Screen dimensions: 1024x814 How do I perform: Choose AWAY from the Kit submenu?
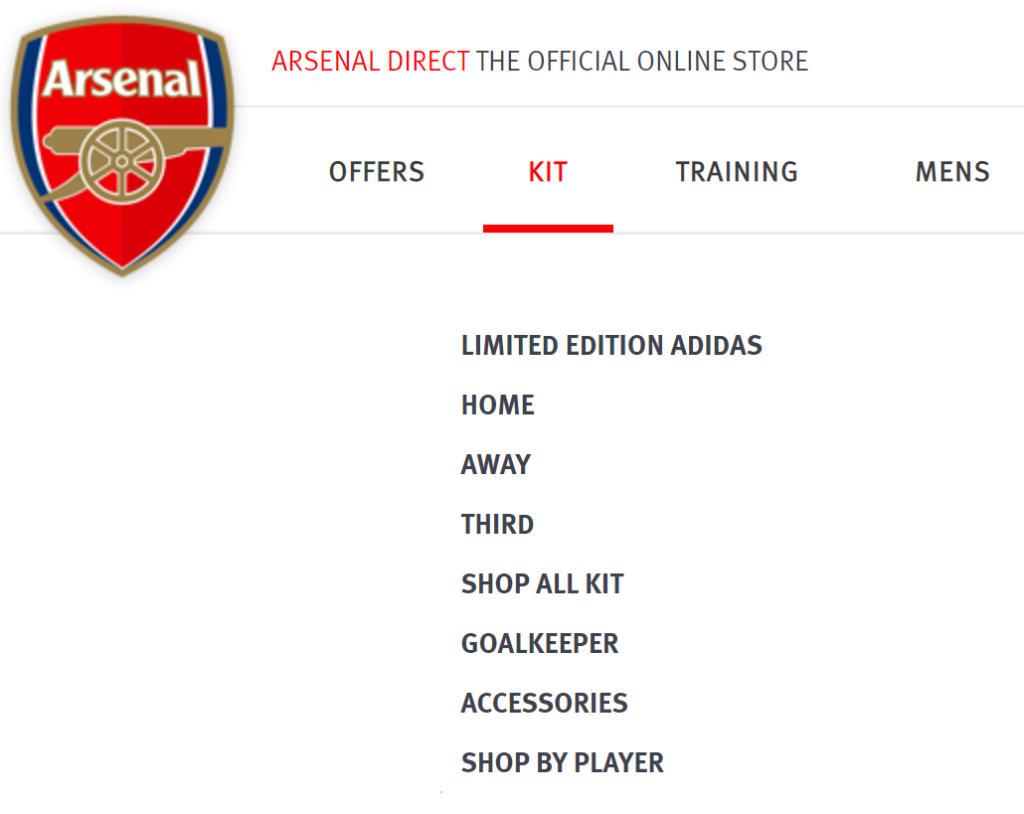(x=496, y=464)
